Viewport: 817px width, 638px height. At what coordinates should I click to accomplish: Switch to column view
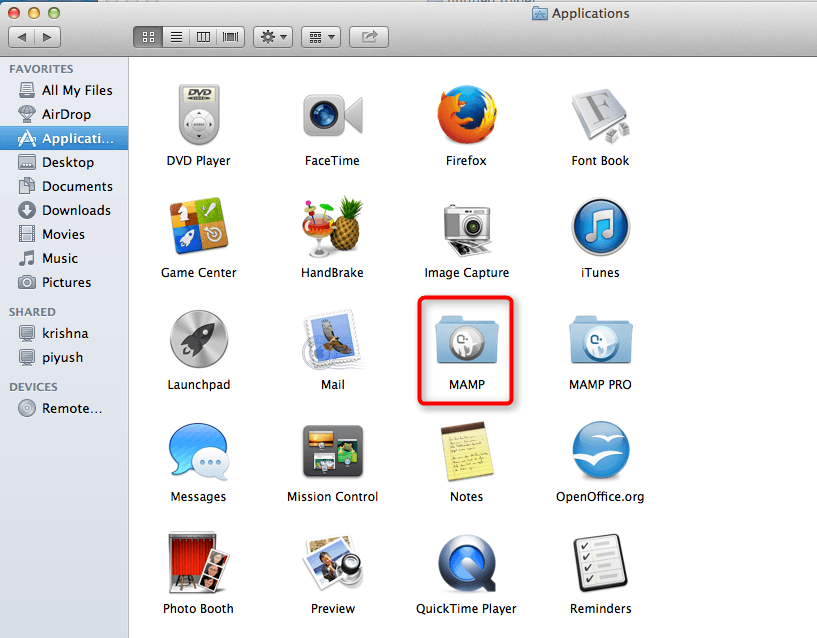[x=203, y=37]
